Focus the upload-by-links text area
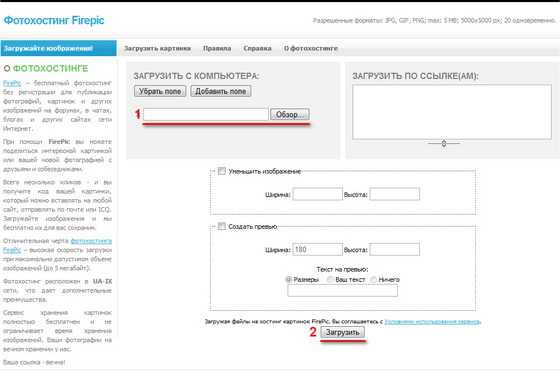 point(452,112)
